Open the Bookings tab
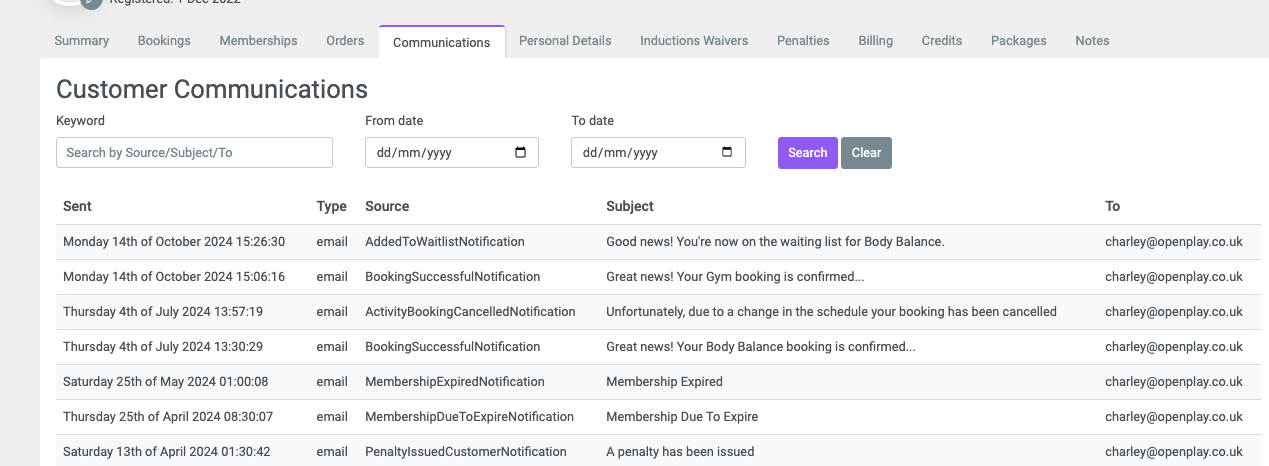 click(164, 41)
